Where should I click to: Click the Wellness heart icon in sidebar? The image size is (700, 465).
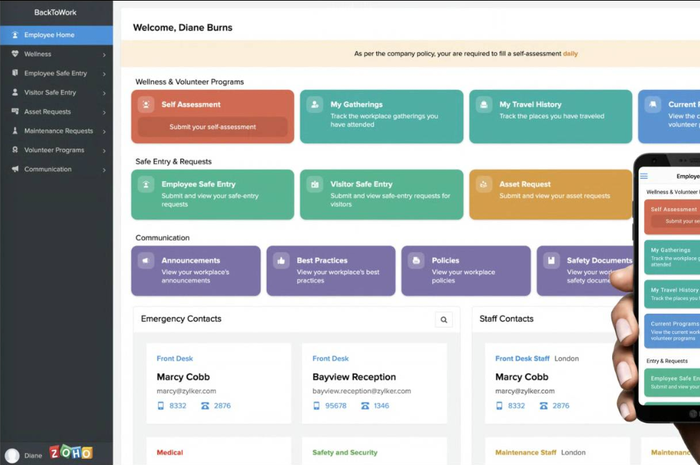15,54
